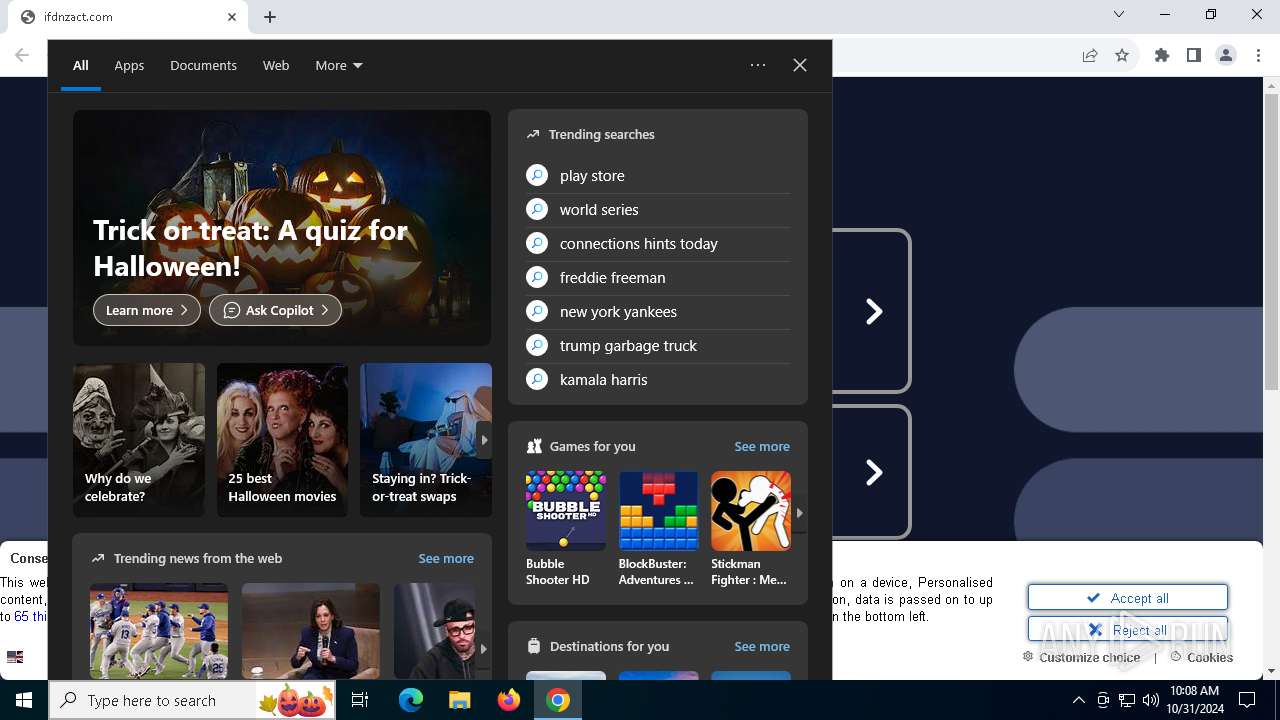Close the Windows search panel
The width and height of the screenshot is (1280, 720).
[x=800, y=65]
